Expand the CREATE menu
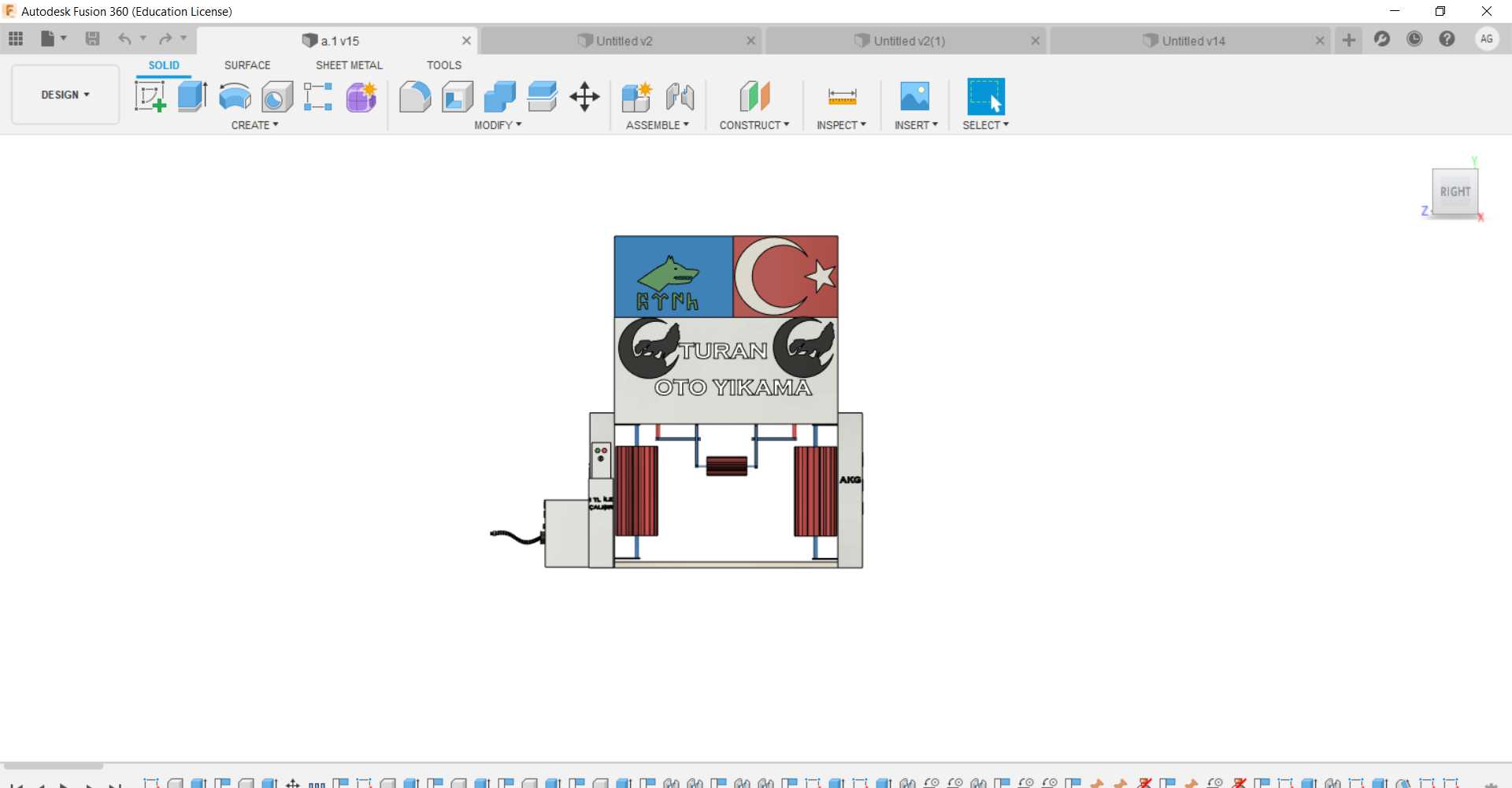This screenshot has height=788, width=1512. (254, 125)
